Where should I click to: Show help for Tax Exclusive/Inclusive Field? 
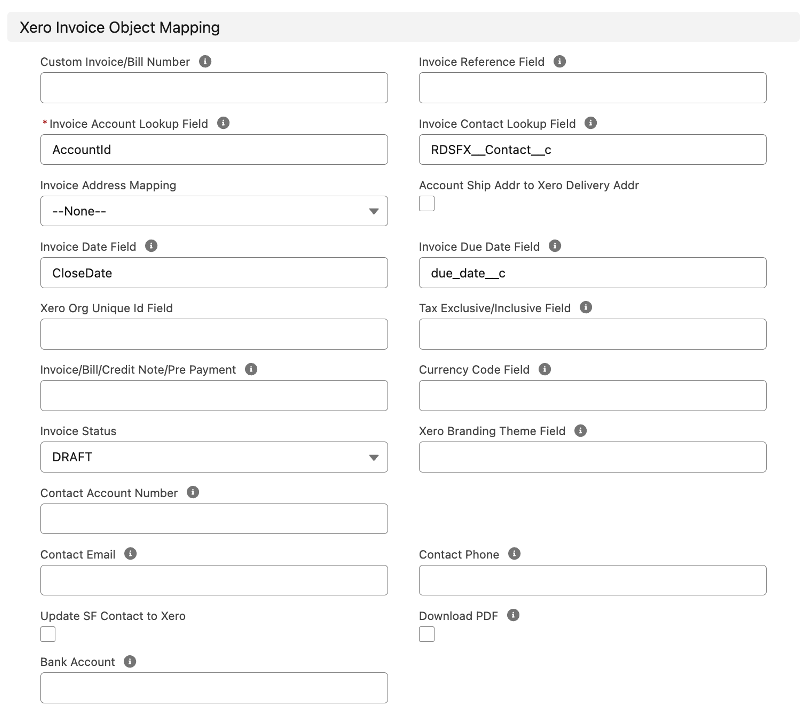click(x=586, y=308)
